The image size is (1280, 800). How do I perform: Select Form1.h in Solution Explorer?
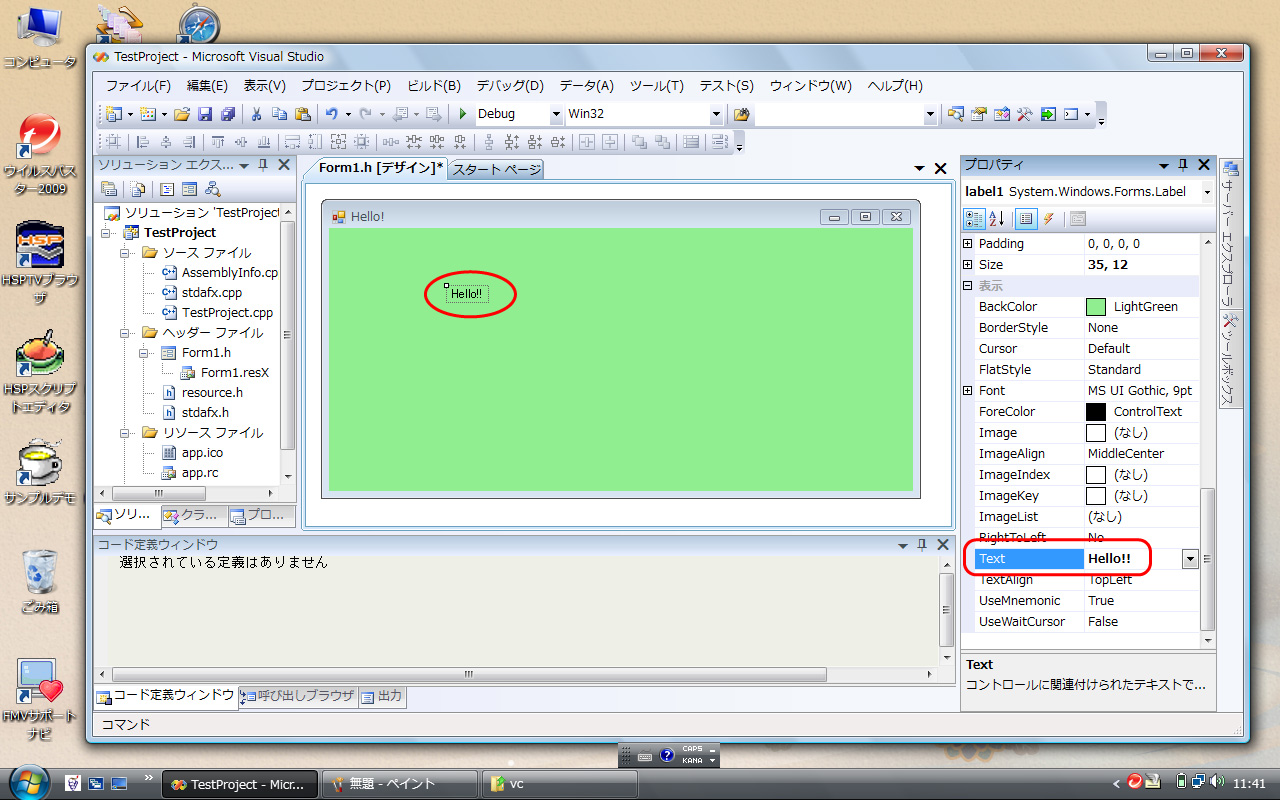point(206,353)
